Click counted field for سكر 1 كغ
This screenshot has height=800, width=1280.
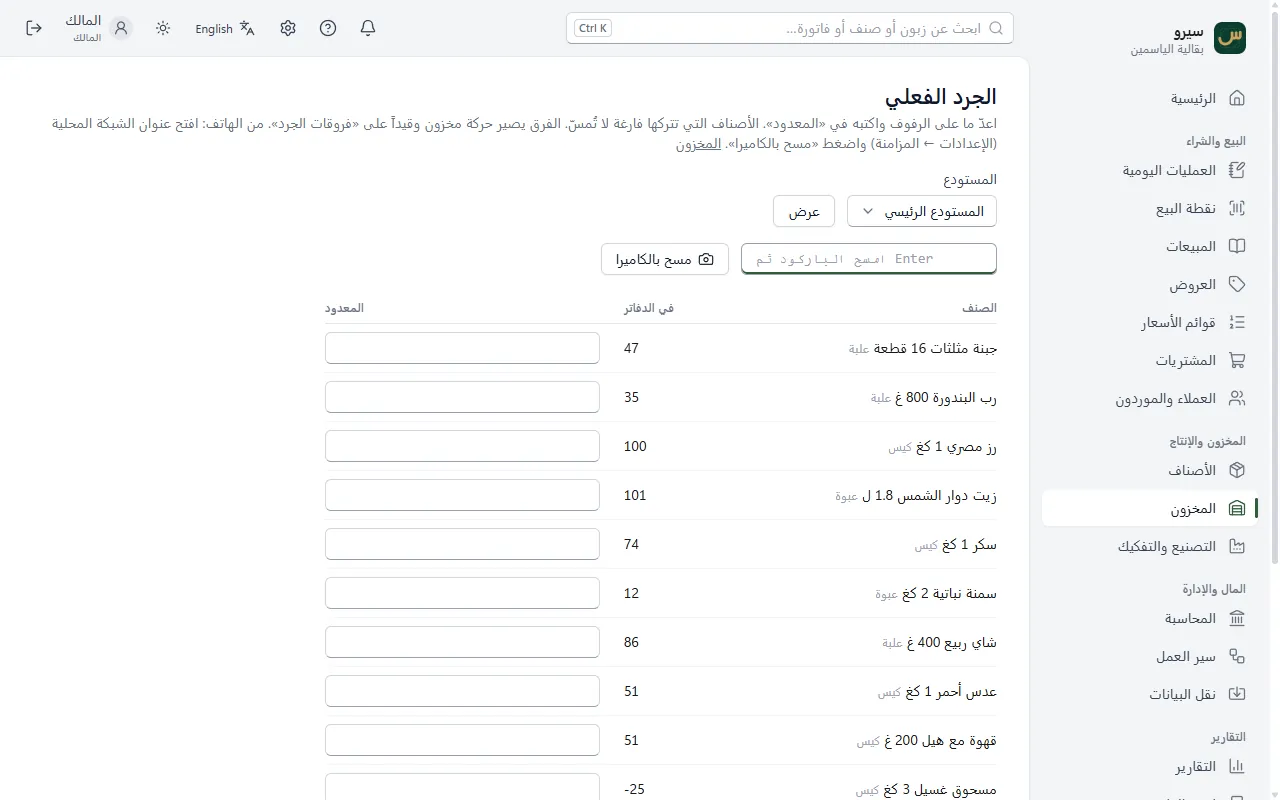click(x=462, y=544)
